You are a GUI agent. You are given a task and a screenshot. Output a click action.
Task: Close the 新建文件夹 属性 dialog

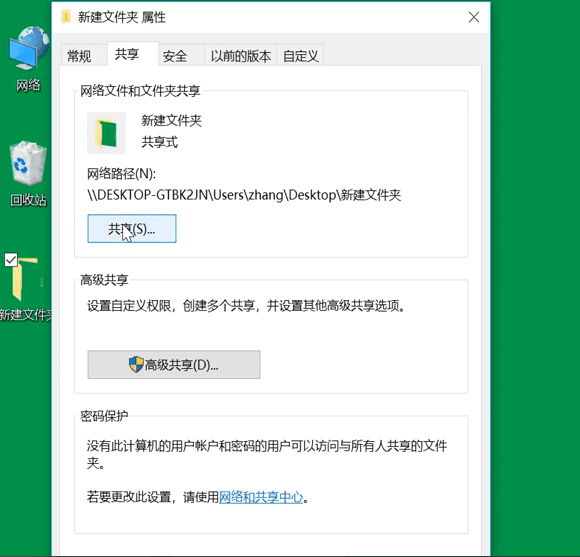[x=474, y=17]
